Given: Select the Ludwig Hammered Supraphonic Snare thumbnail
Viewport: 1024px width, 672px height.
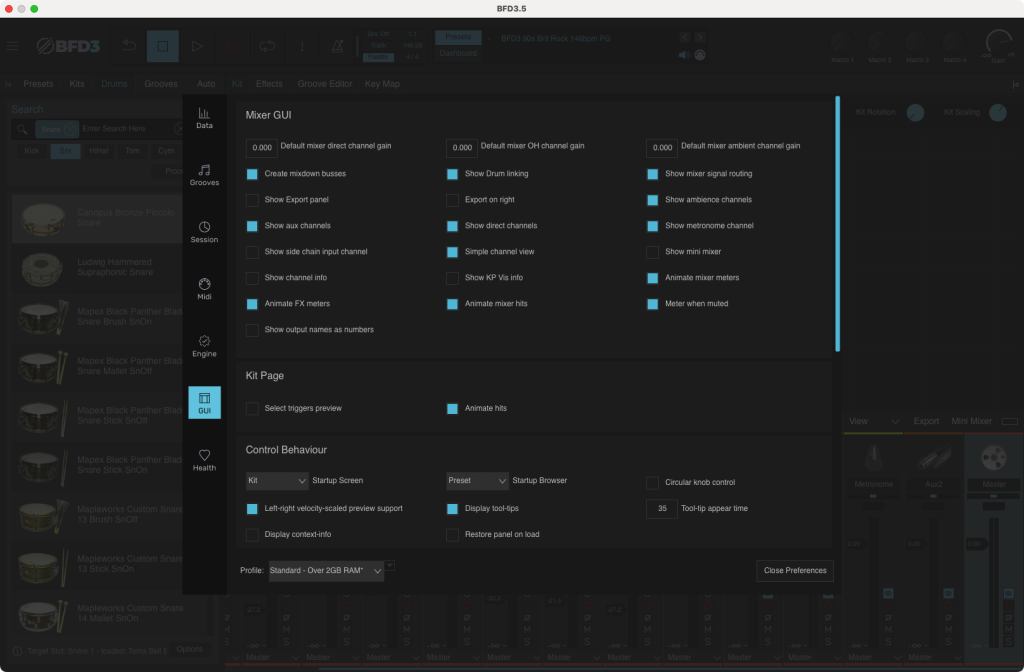Looking at the screenshot, I should click(x=42, y=268).
